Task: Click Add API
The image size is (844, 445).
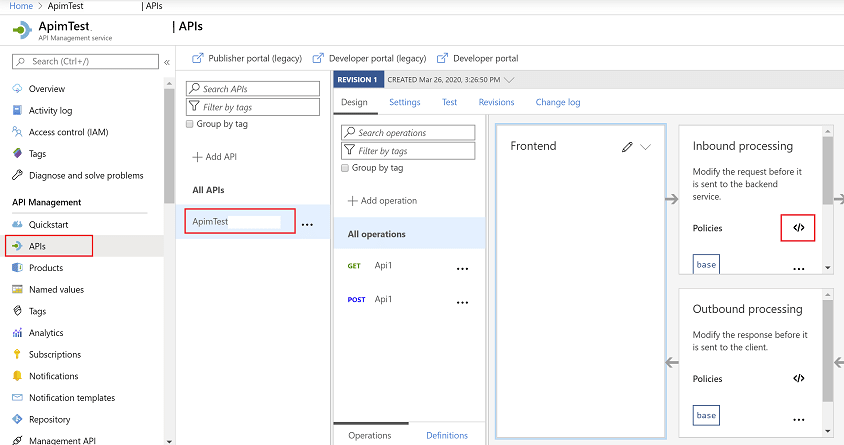Action: (x=215, y=157)
